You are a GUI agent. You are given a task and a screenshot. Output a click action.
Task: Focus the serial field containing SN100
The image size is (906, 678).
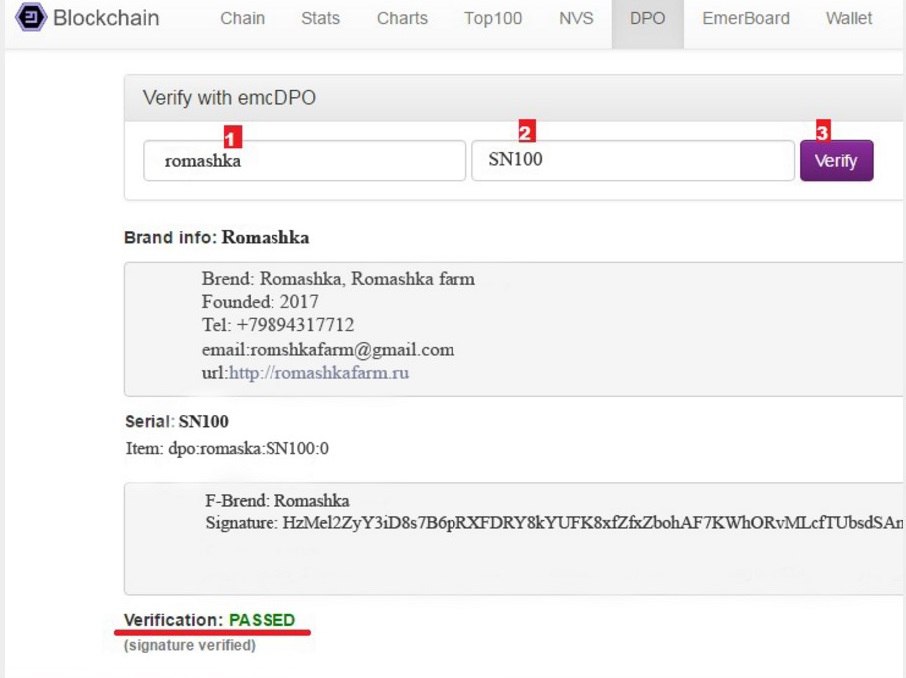[x=633, y=161]
